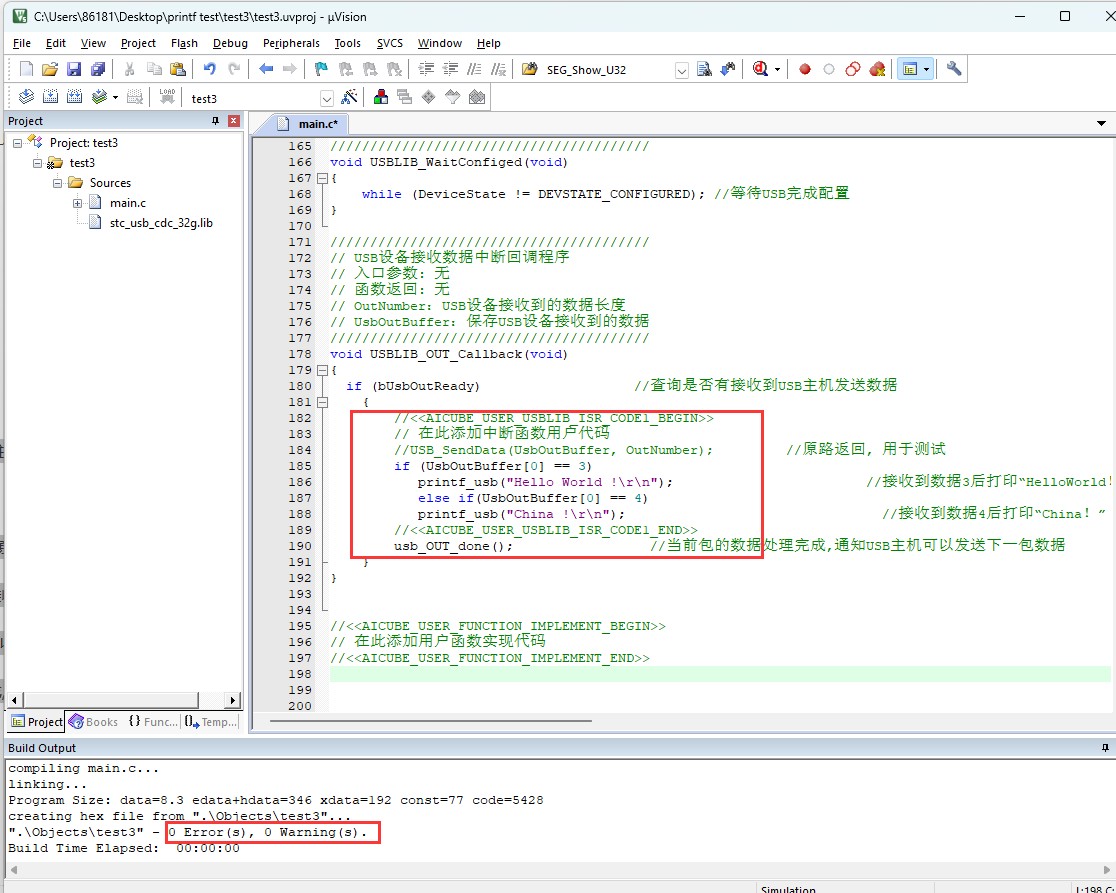This screenshot has height=893, width=1116.
Task: Toggle bookmark with the blue flag icon
Action: pyautogui.click(x=321, y=69)
